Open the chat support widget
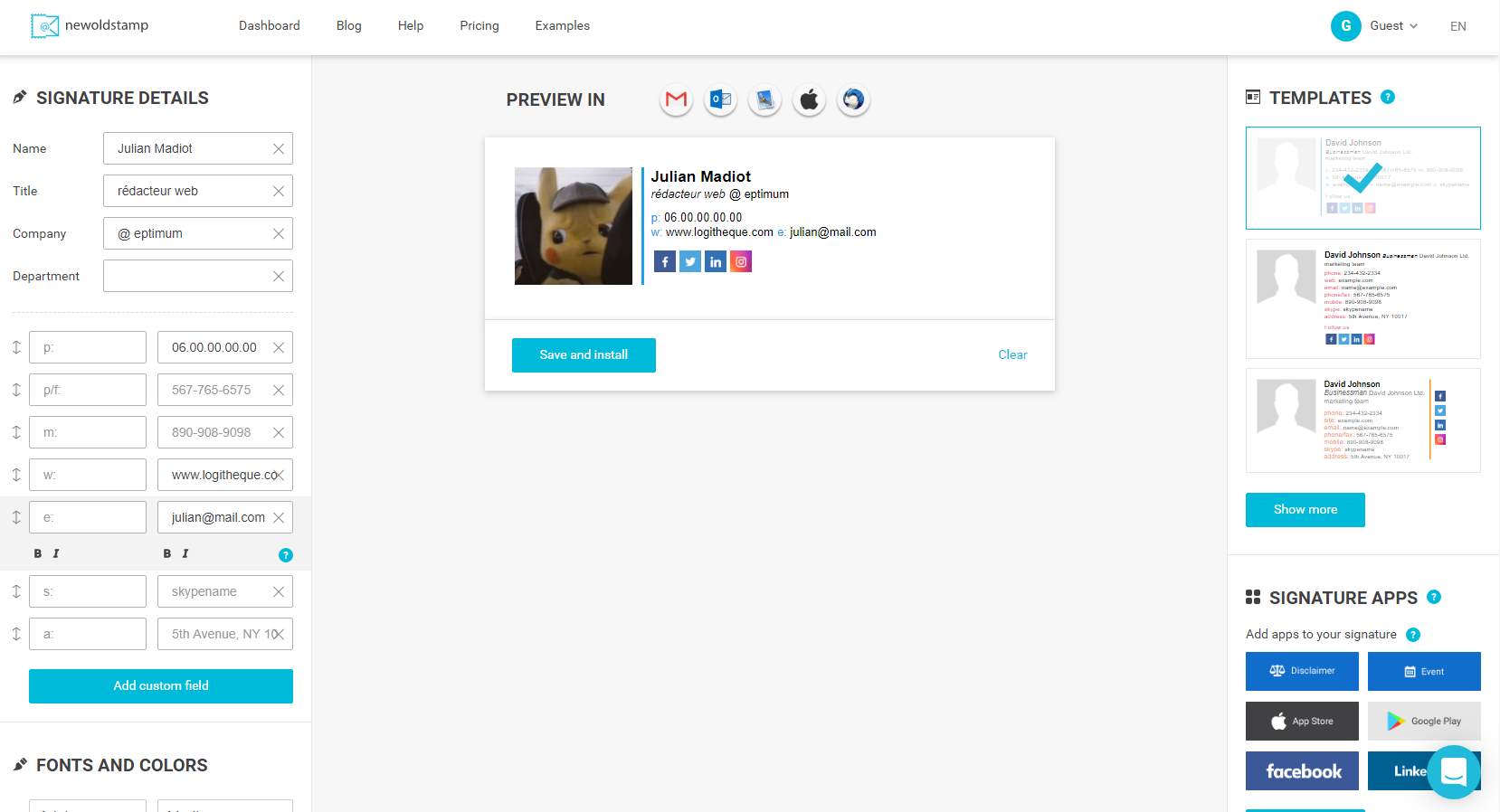1500x812 pixels. point(1454,772)
